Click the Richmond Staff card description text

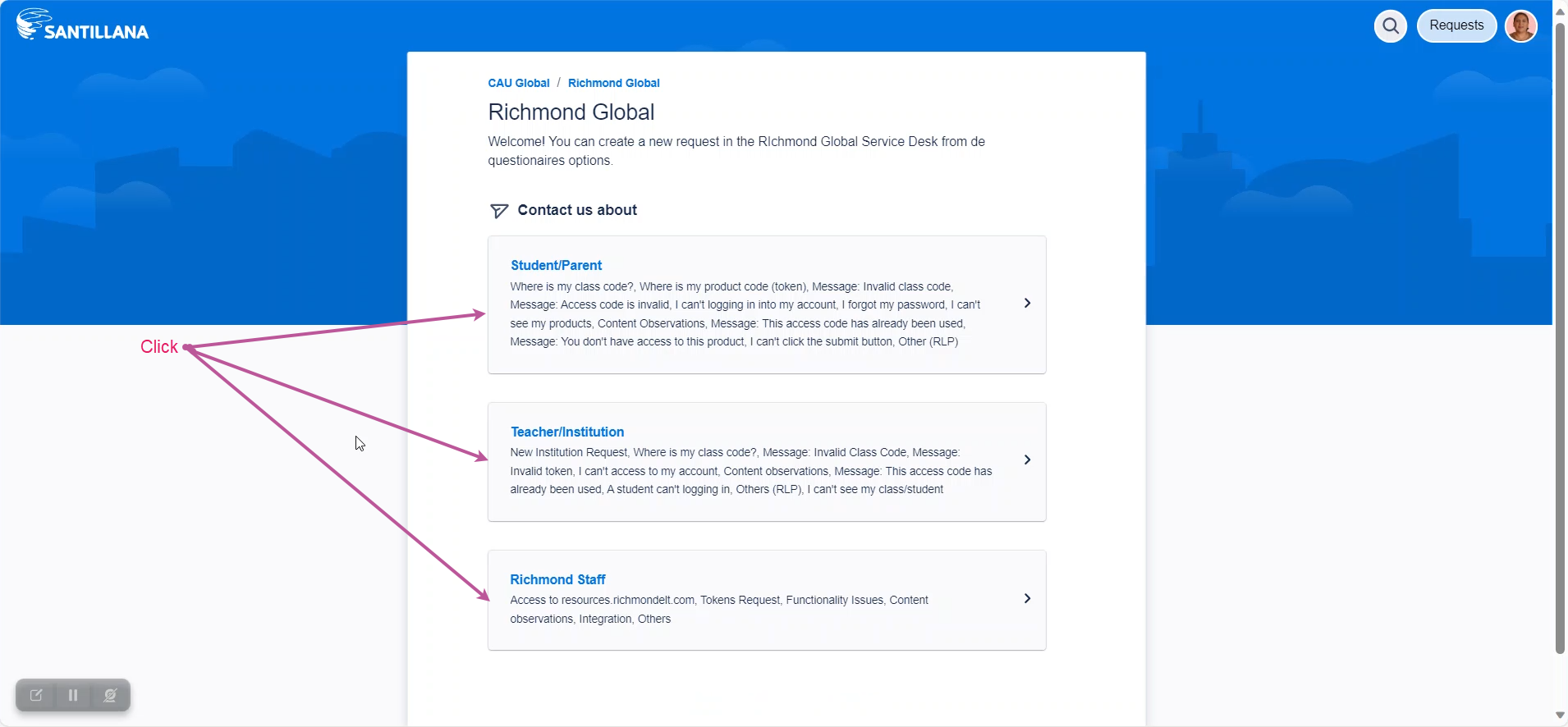[718, 610]
